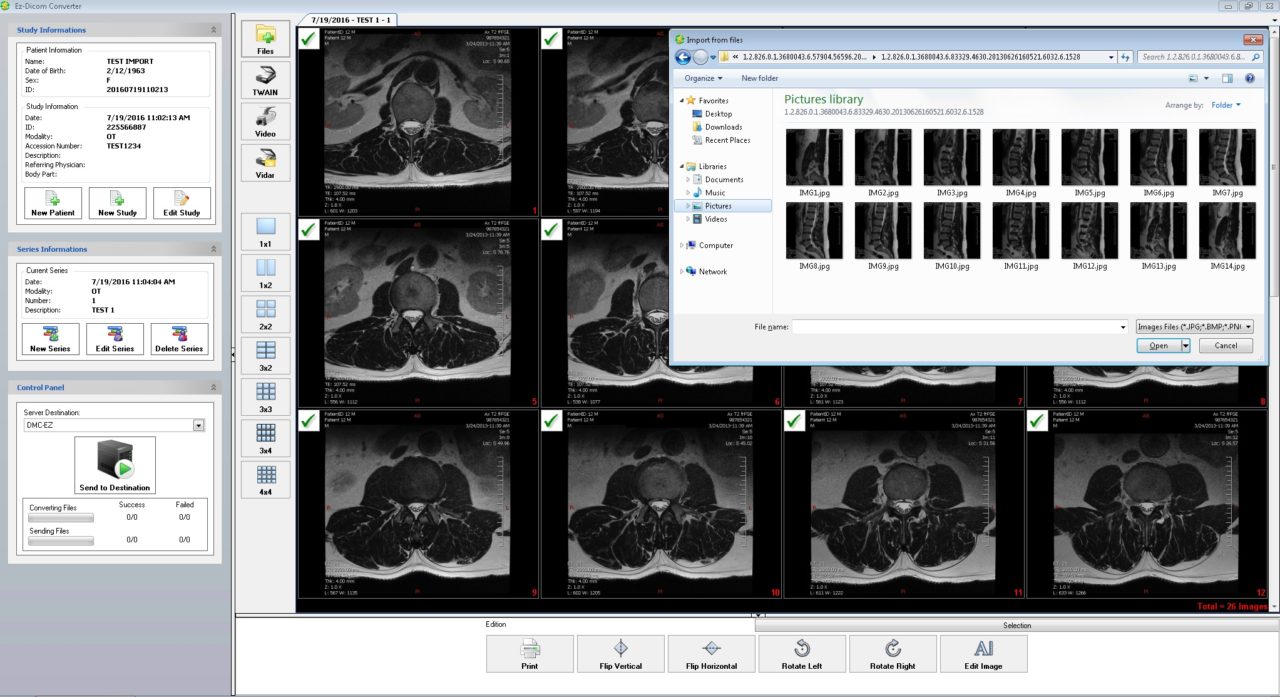Apply Rotate Right to selected image

click(x=891, y=652)
